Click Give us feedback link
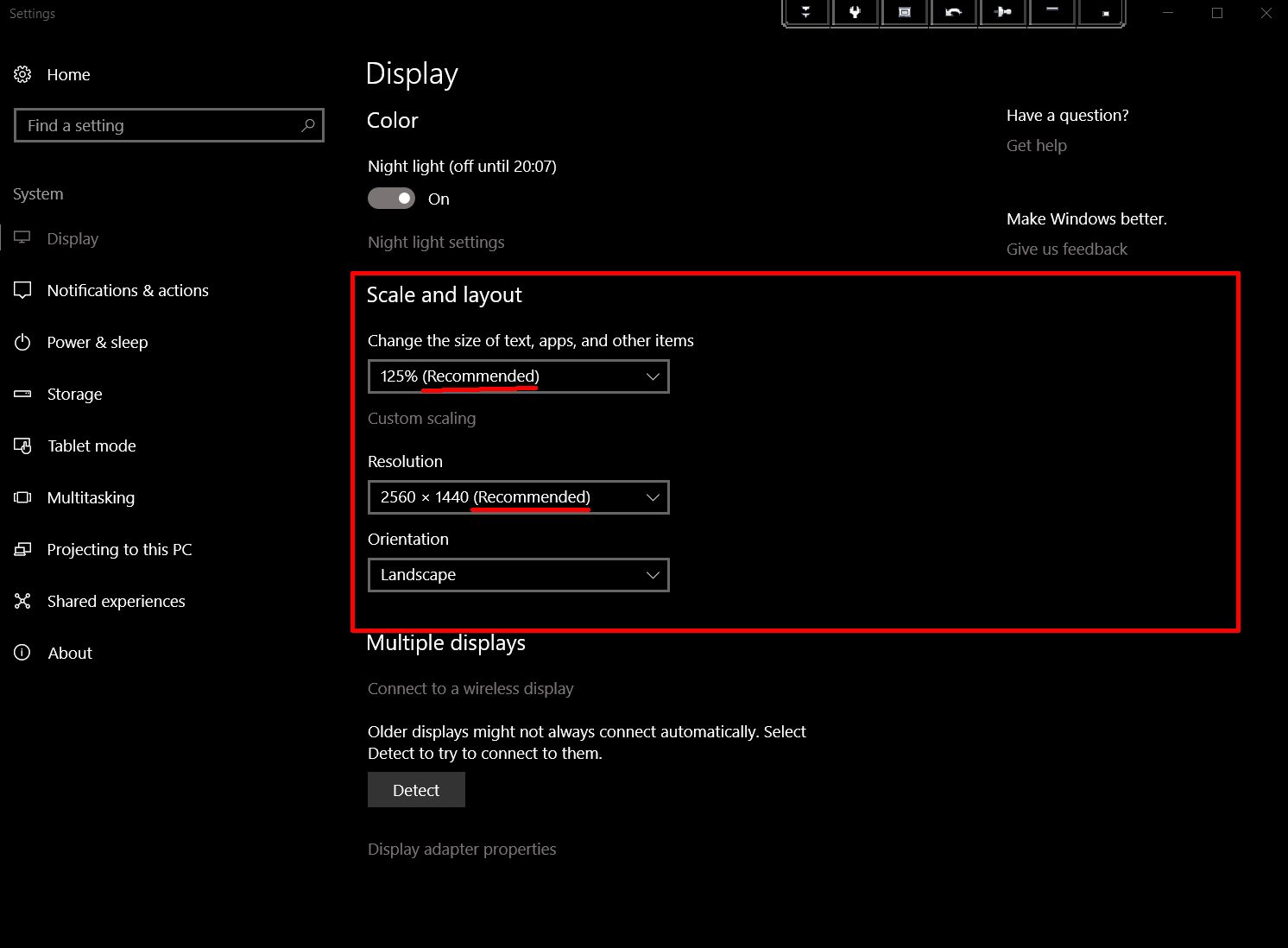Viewport: 1288px width, 948px height. (1067, 250)
